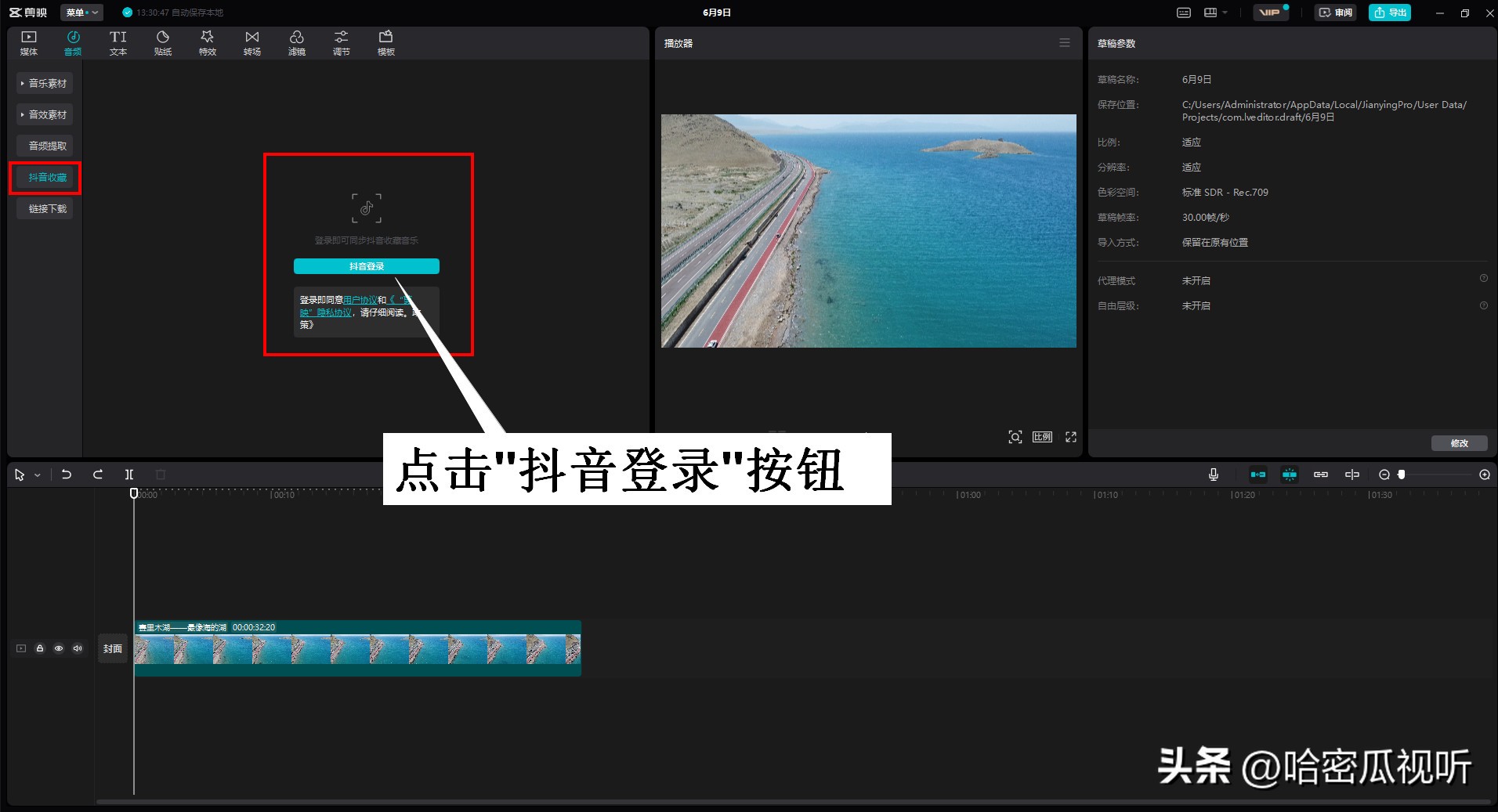
Task: Mute the video track speaker icon
Action: (x=77, y=648)
